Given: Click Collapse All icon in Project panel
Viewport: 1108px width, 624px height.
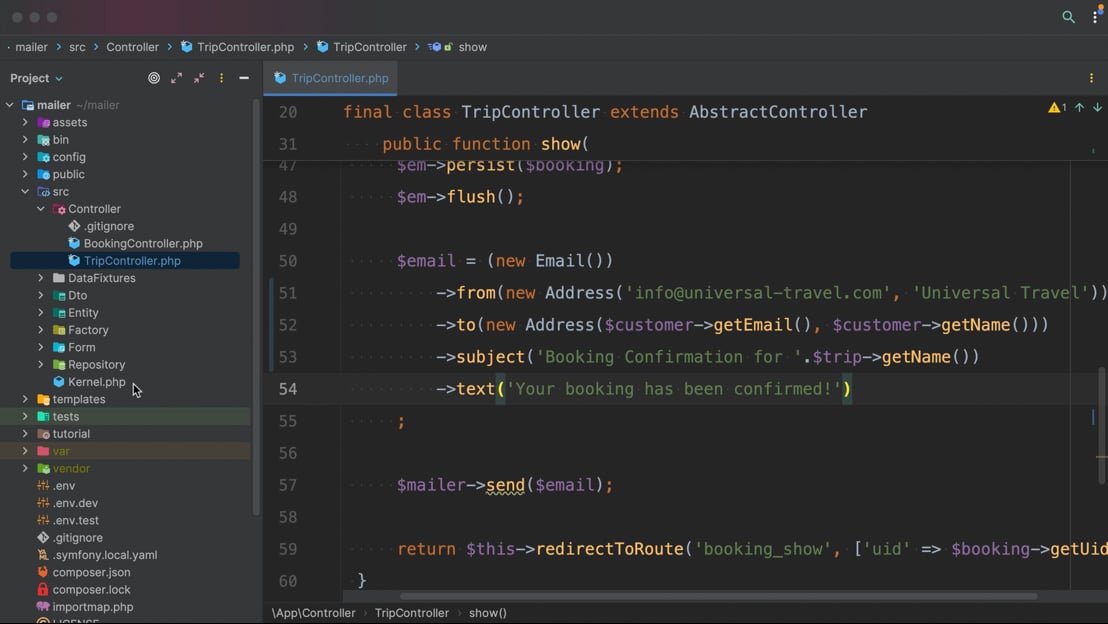Looking at the screenshot, I should 199,78.
